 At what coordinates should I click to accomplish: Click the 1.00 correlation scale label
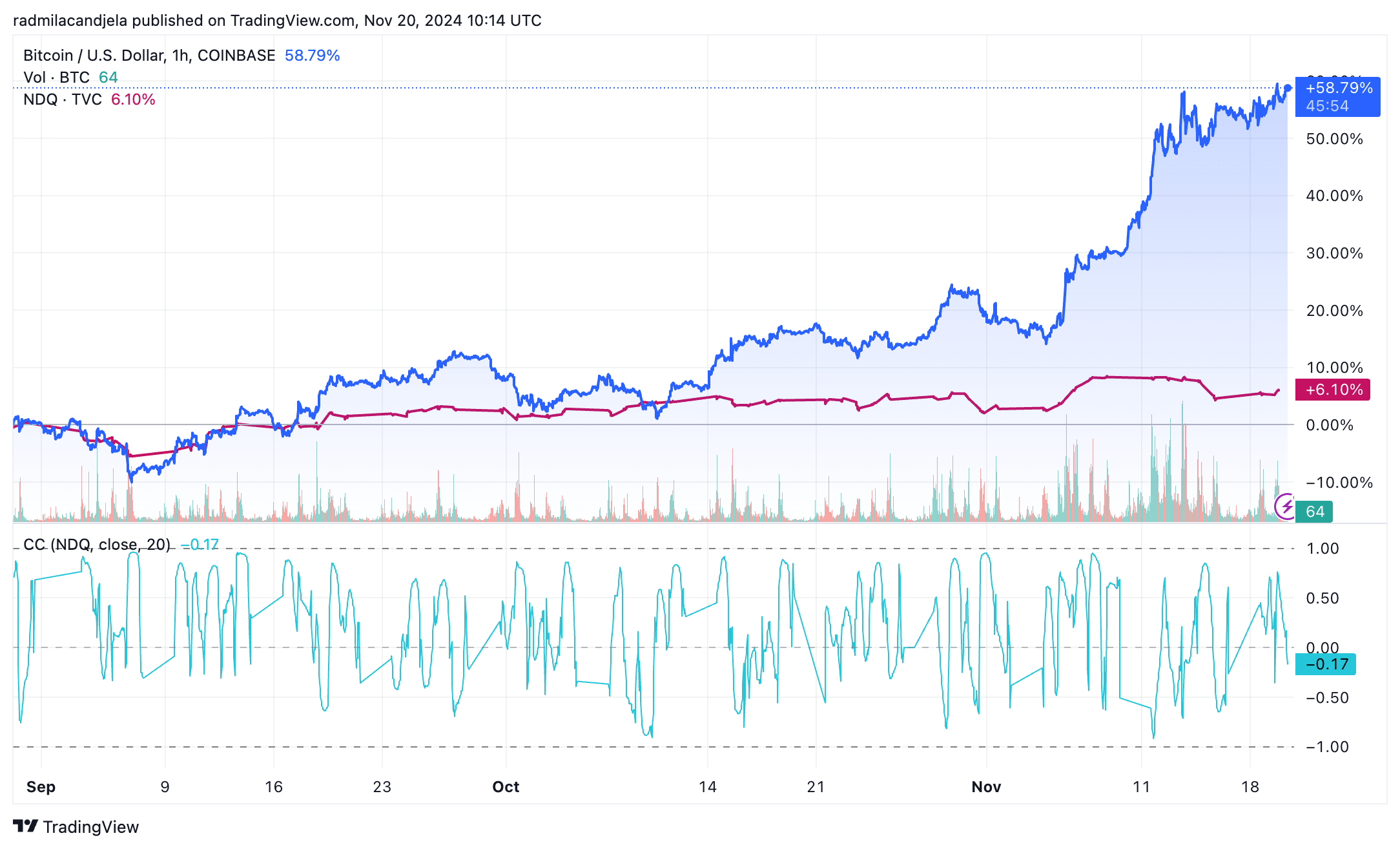[x=1323, y=549]
